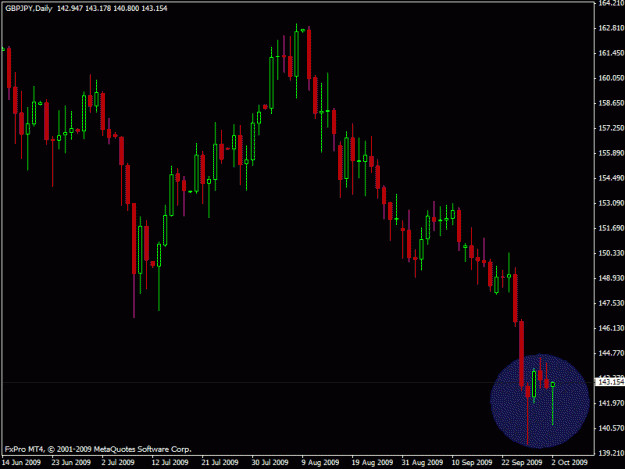Viewport: 625px width, 469px height.
Task: Click the 10 Sep 2009 date label
Action: point(472,462)
